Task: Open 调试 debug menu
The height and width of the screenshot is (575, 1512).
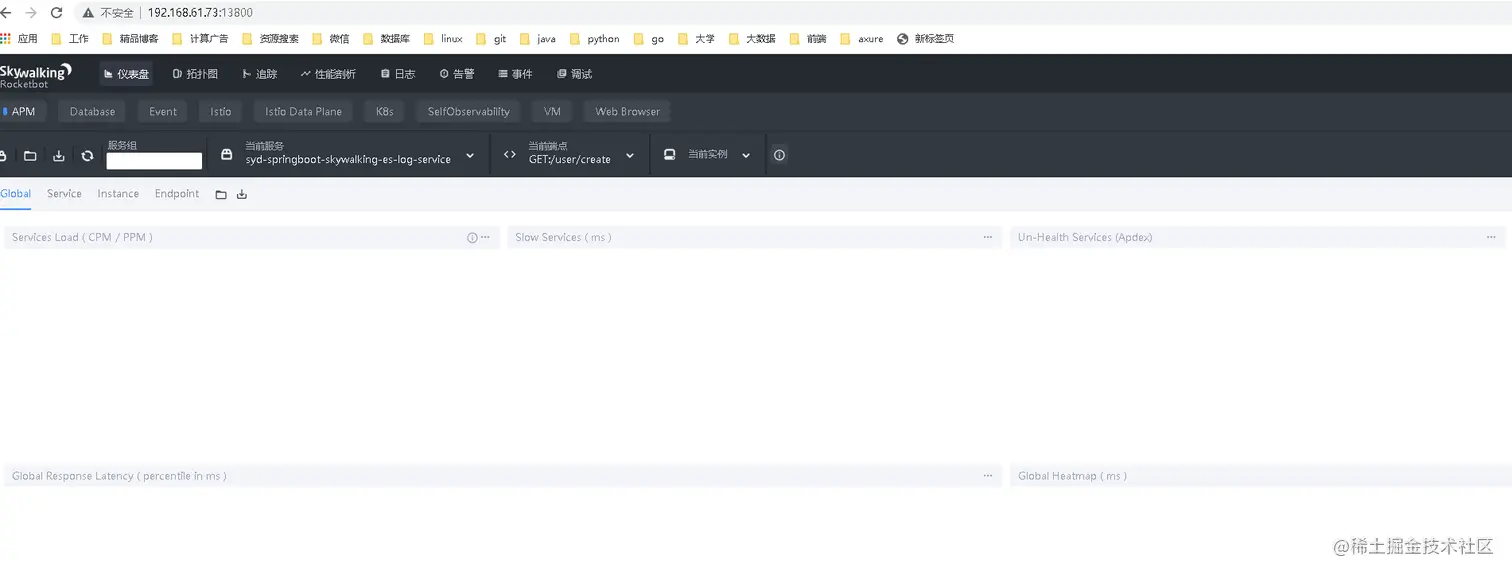Action: click(575, 74)
